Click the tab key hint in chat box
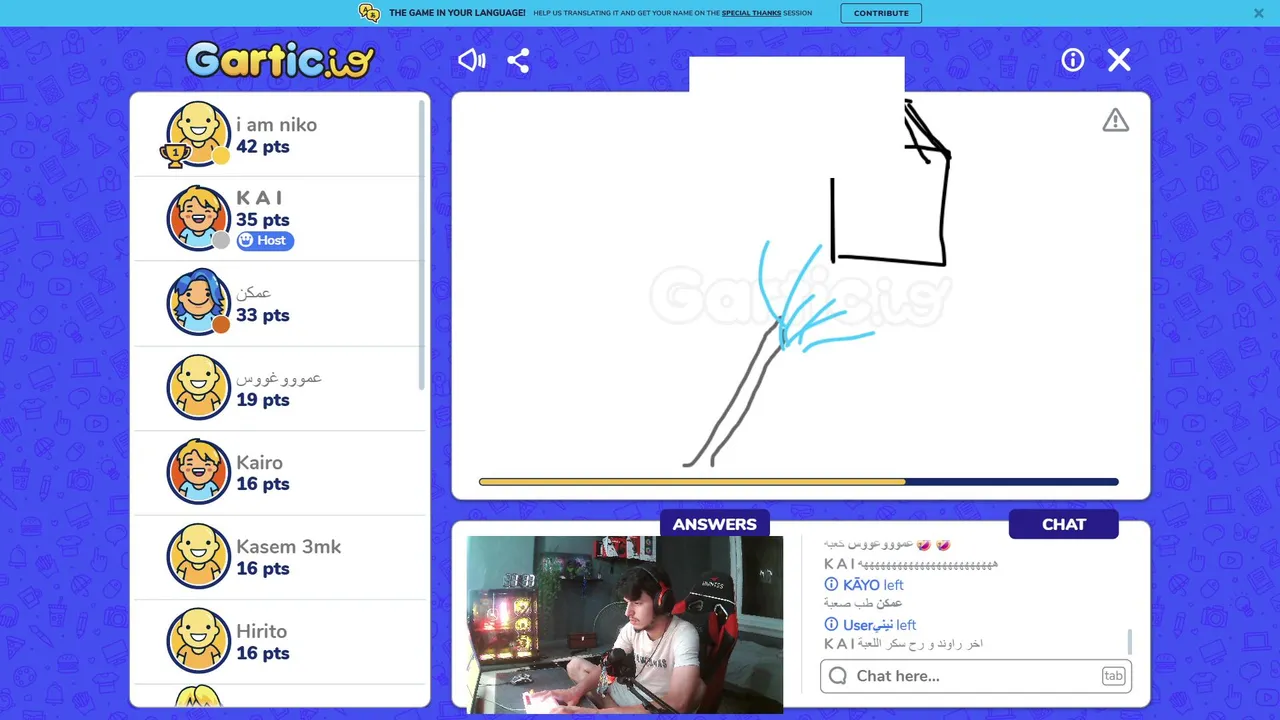This screenshot has width=1280, height=720. coord(1113,676)
